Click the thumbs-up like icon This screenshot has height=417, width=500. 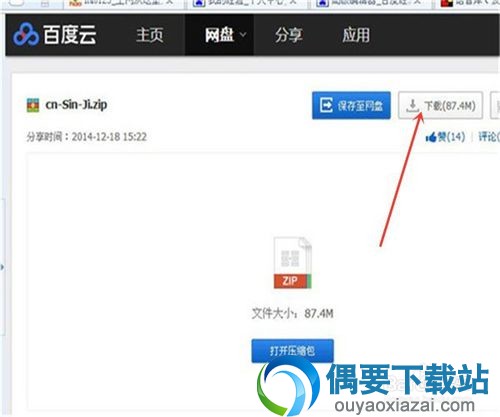[x=431, y=137]
